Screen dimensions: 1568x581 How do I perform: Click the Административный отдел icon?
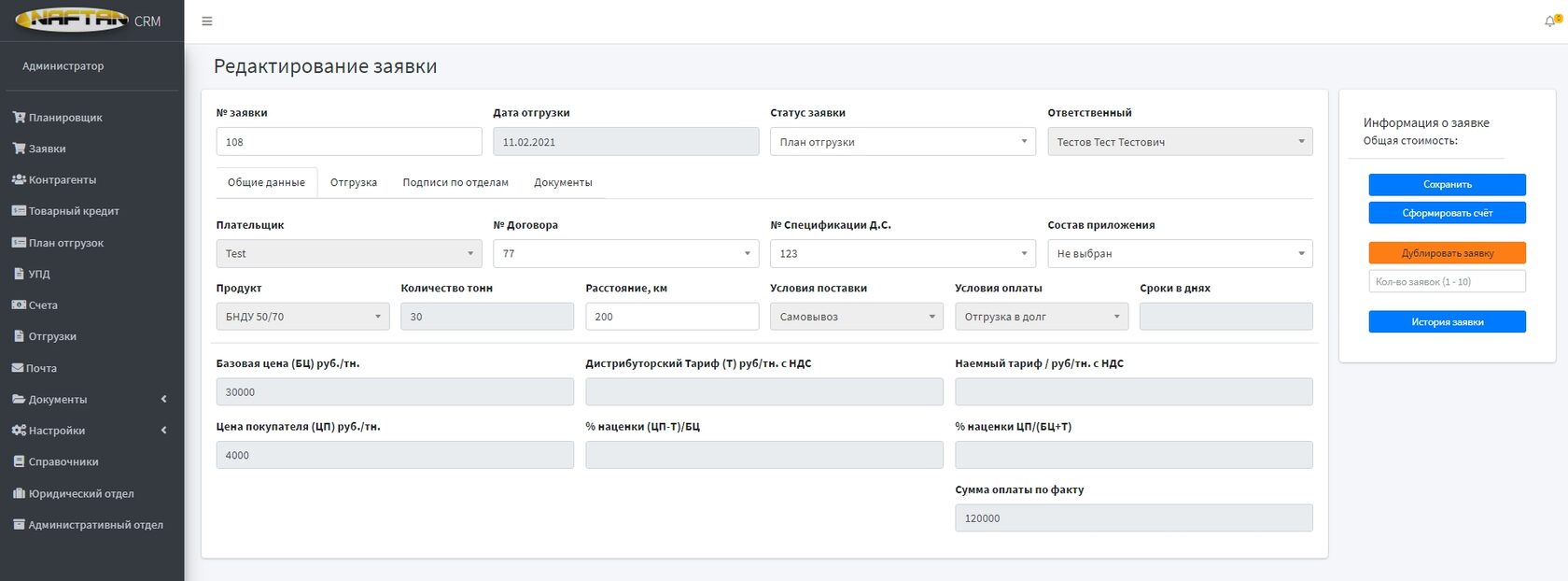(19, 525)
